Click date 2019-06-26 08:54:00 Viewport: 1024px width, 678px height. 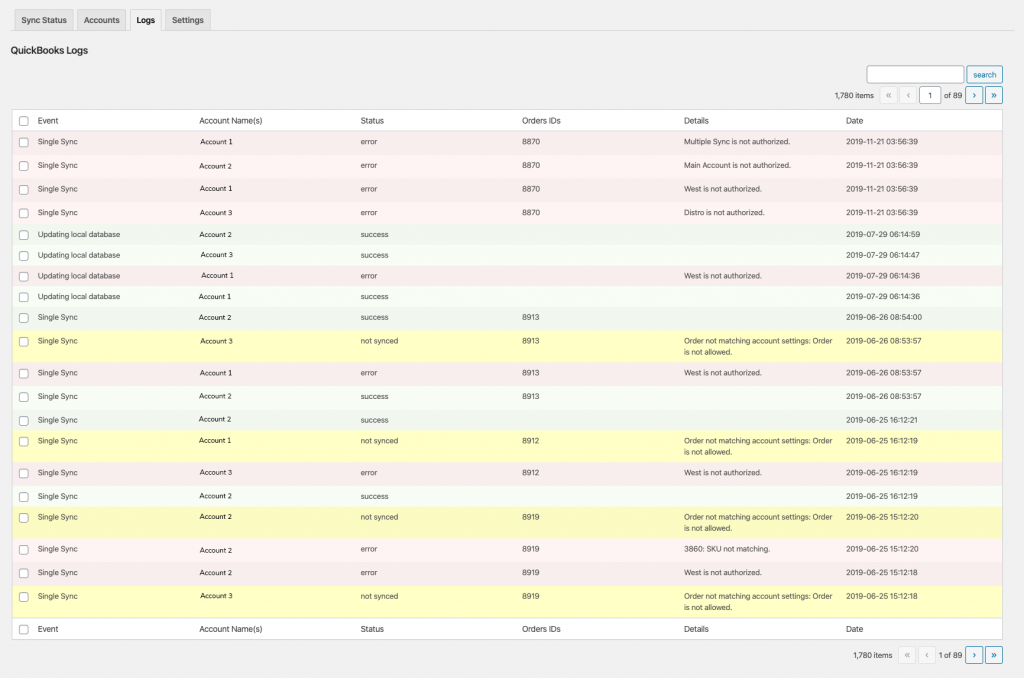click(x=884, y=317)
